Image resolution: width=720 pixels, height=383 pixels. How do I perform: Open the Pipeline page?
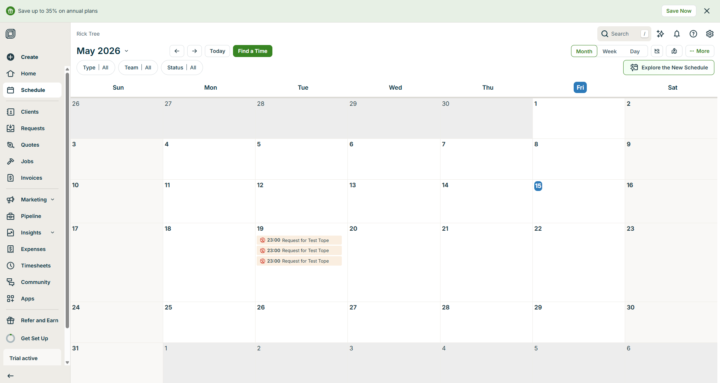[x=32, y=216]
